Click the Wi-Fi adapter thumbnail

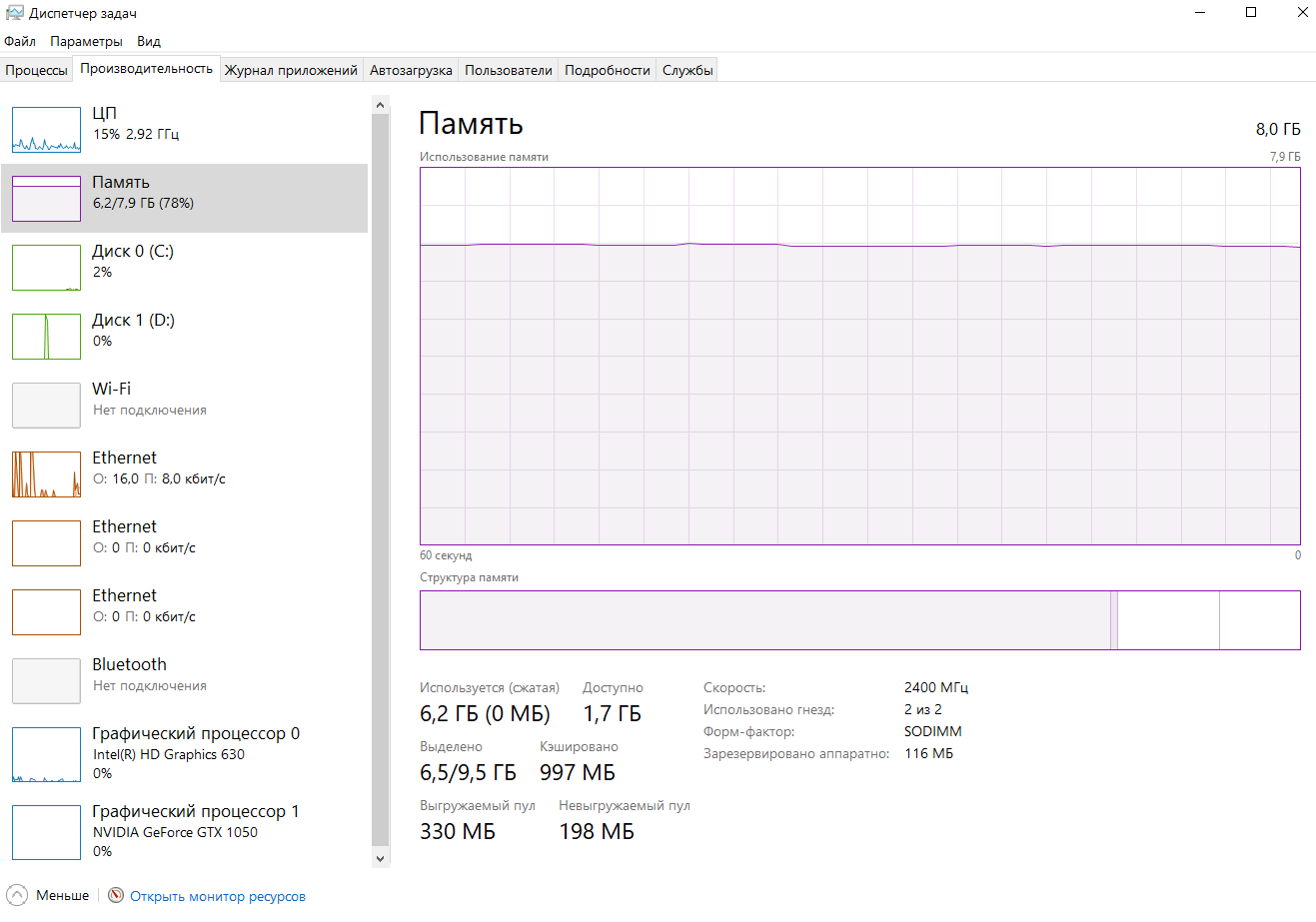46,406
